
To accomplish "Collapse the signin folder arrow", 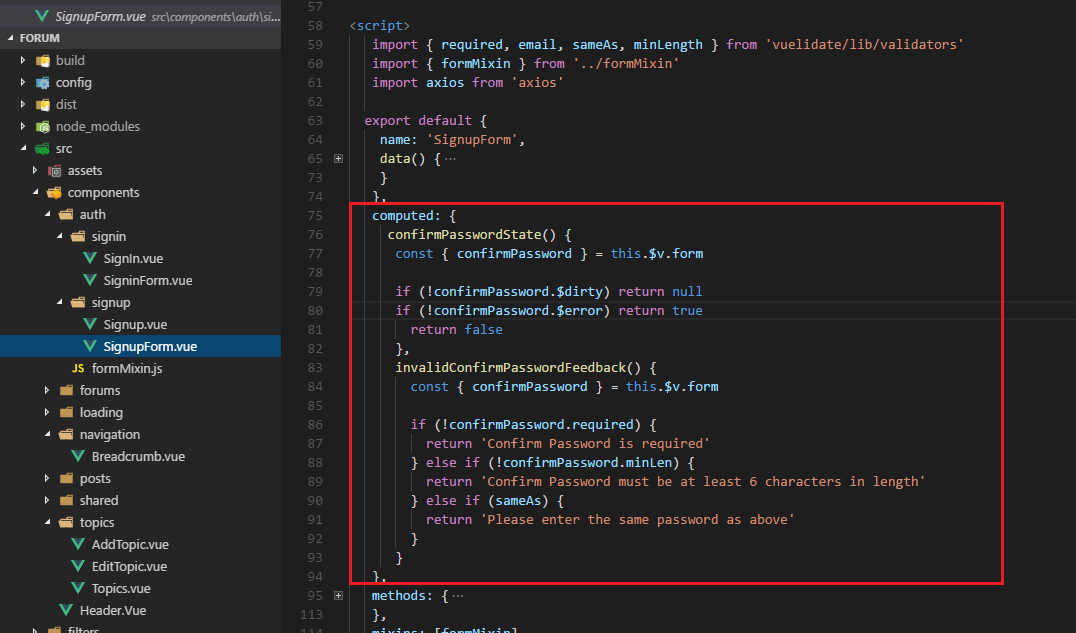I will click(60, 236).
